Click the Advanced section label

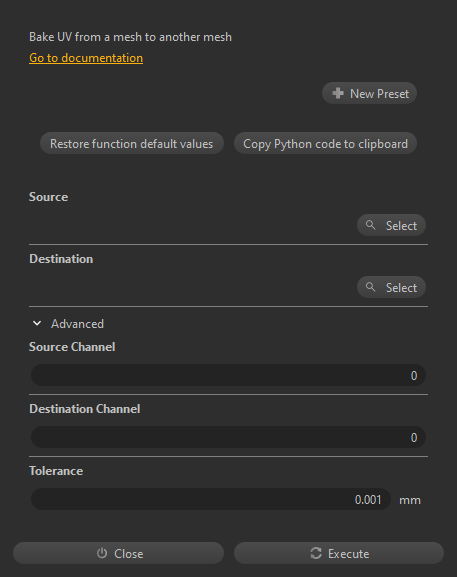coord(77,324)
